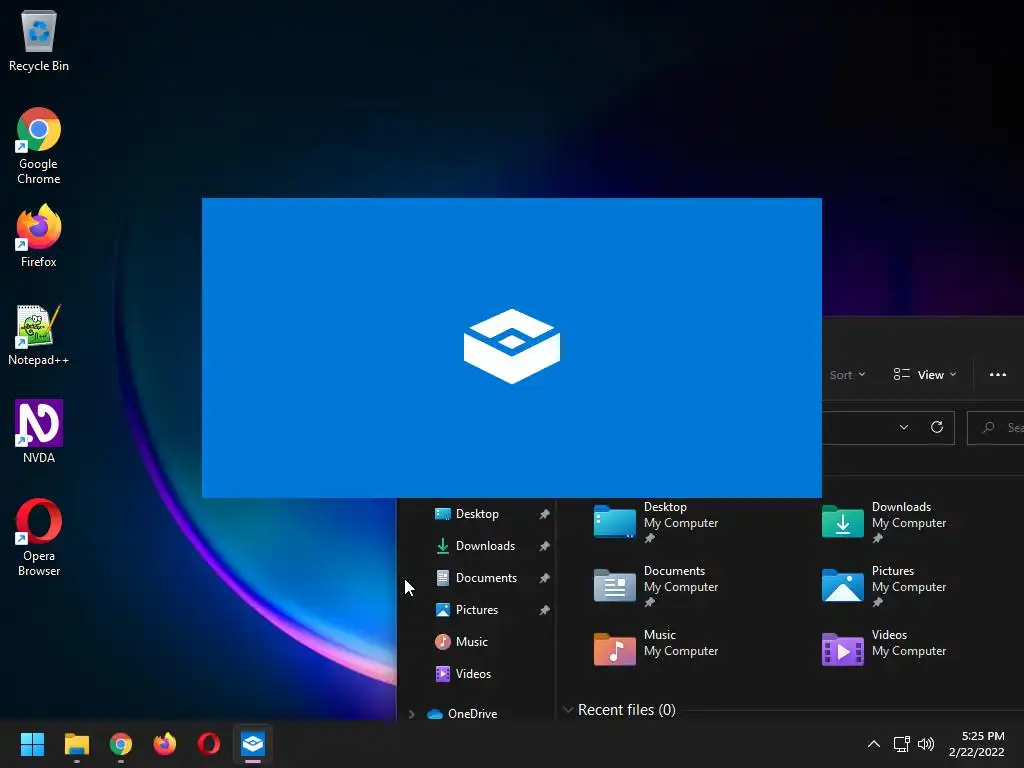
Task: Click the pin icon beside sidebar Downloads
Action: tap(544, 547)
